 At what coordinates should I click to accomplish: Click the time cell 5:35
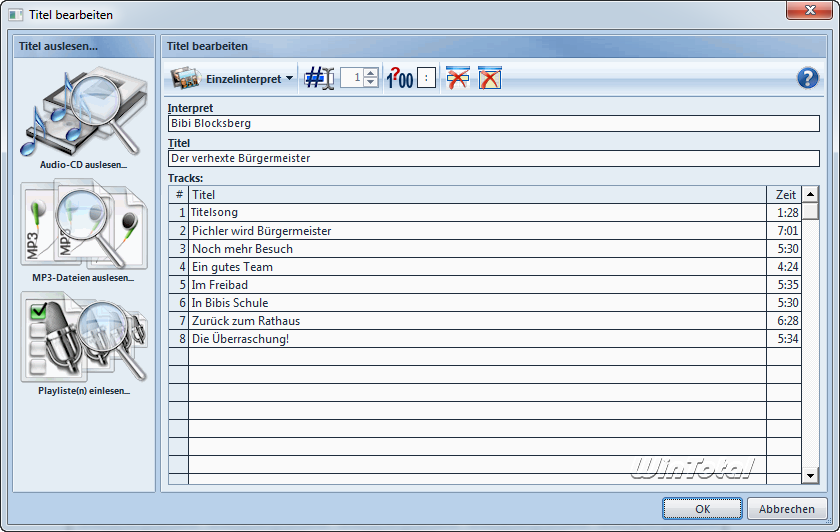point(784,284)
